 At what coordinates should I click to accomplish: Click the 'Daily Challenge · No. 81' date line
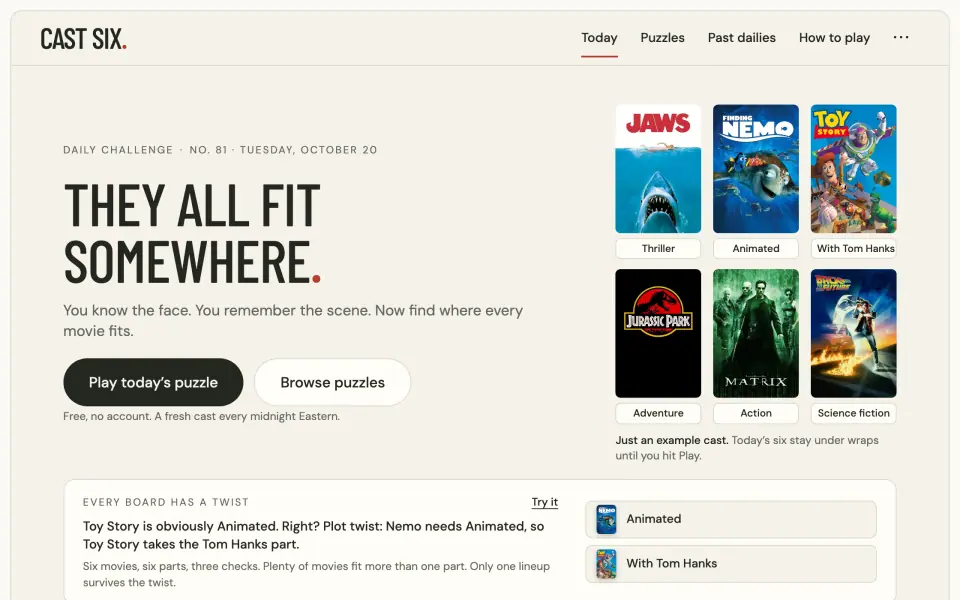220,150
